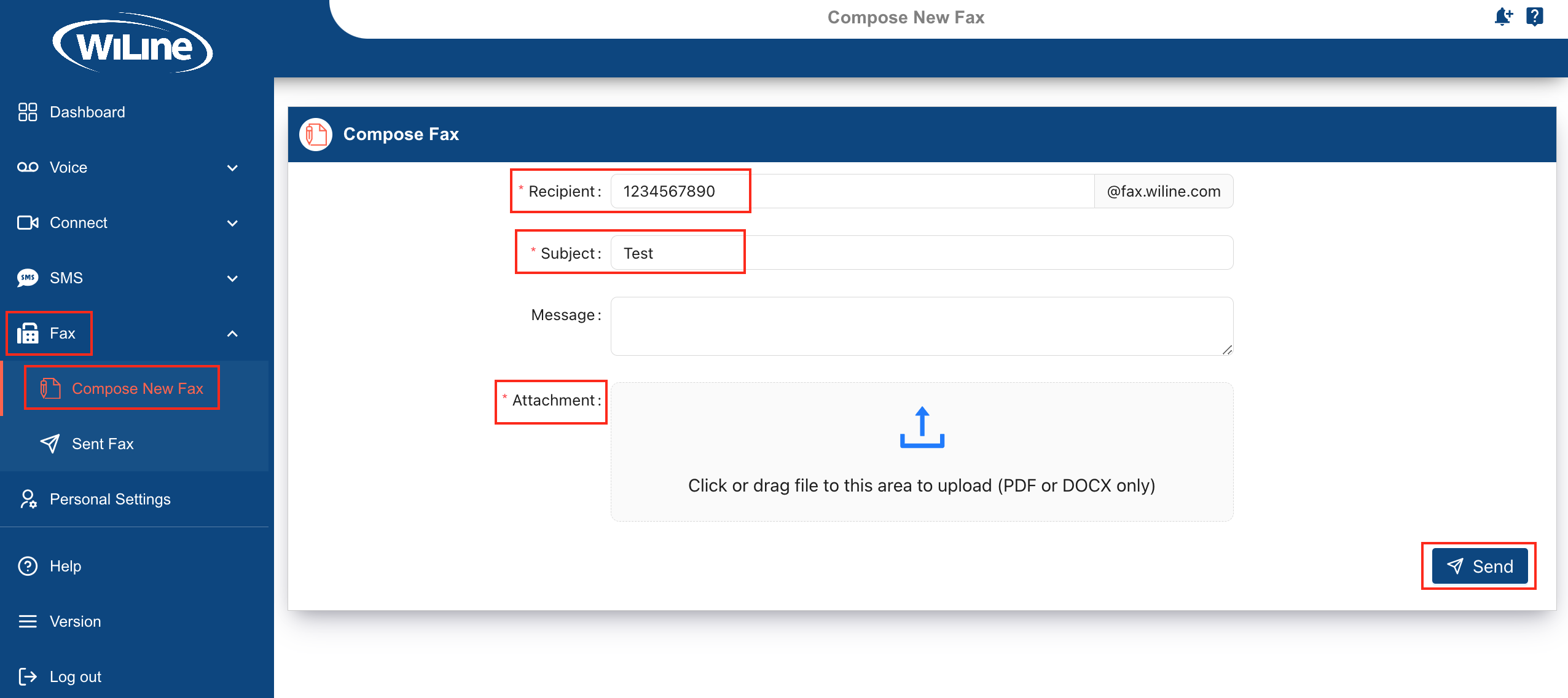Open the Dashboard menu item
The image size is (1568, 698).
(134, 112)
